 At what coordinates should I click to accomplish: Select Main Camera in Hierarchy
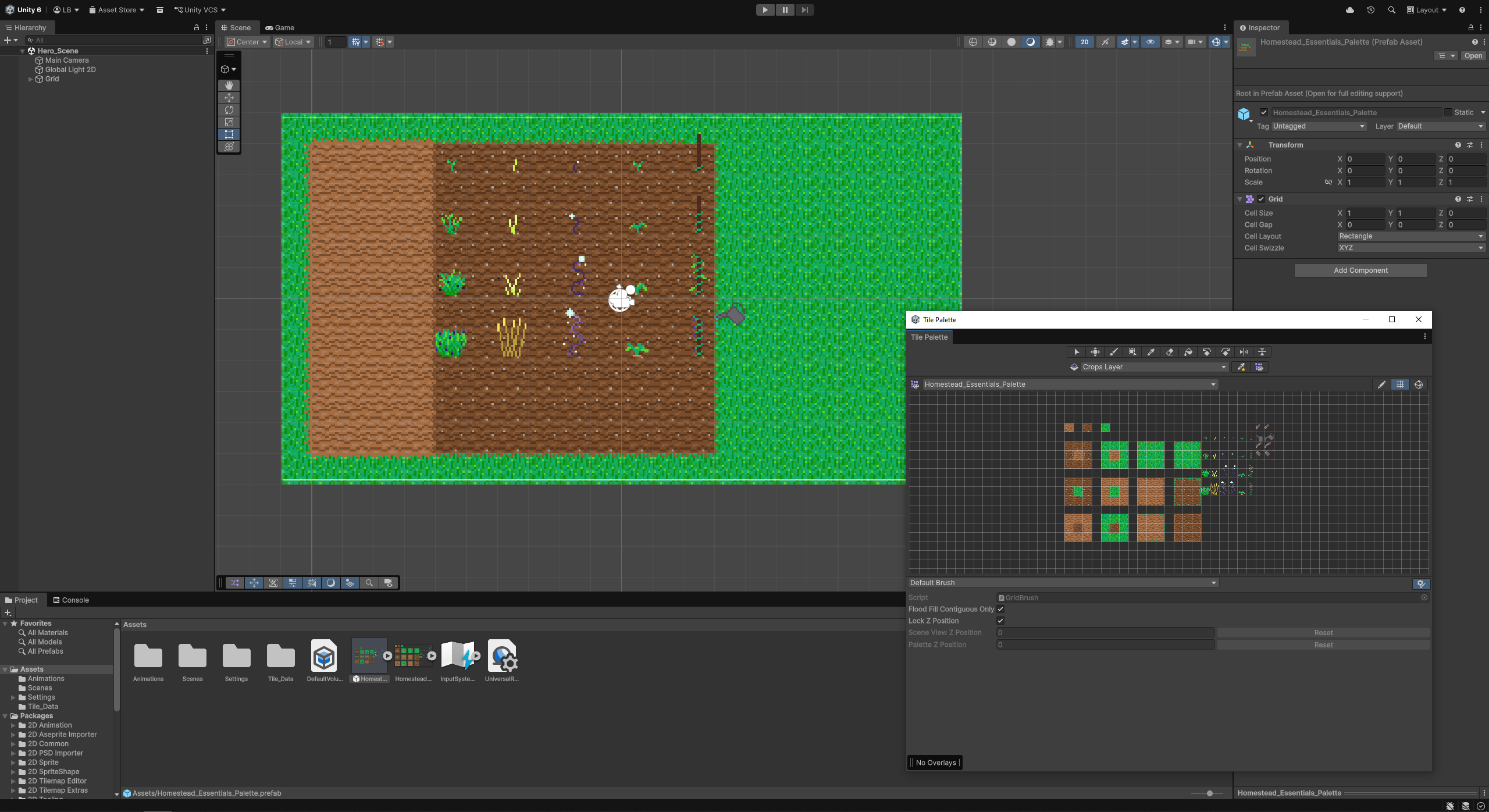coord(67,60)
